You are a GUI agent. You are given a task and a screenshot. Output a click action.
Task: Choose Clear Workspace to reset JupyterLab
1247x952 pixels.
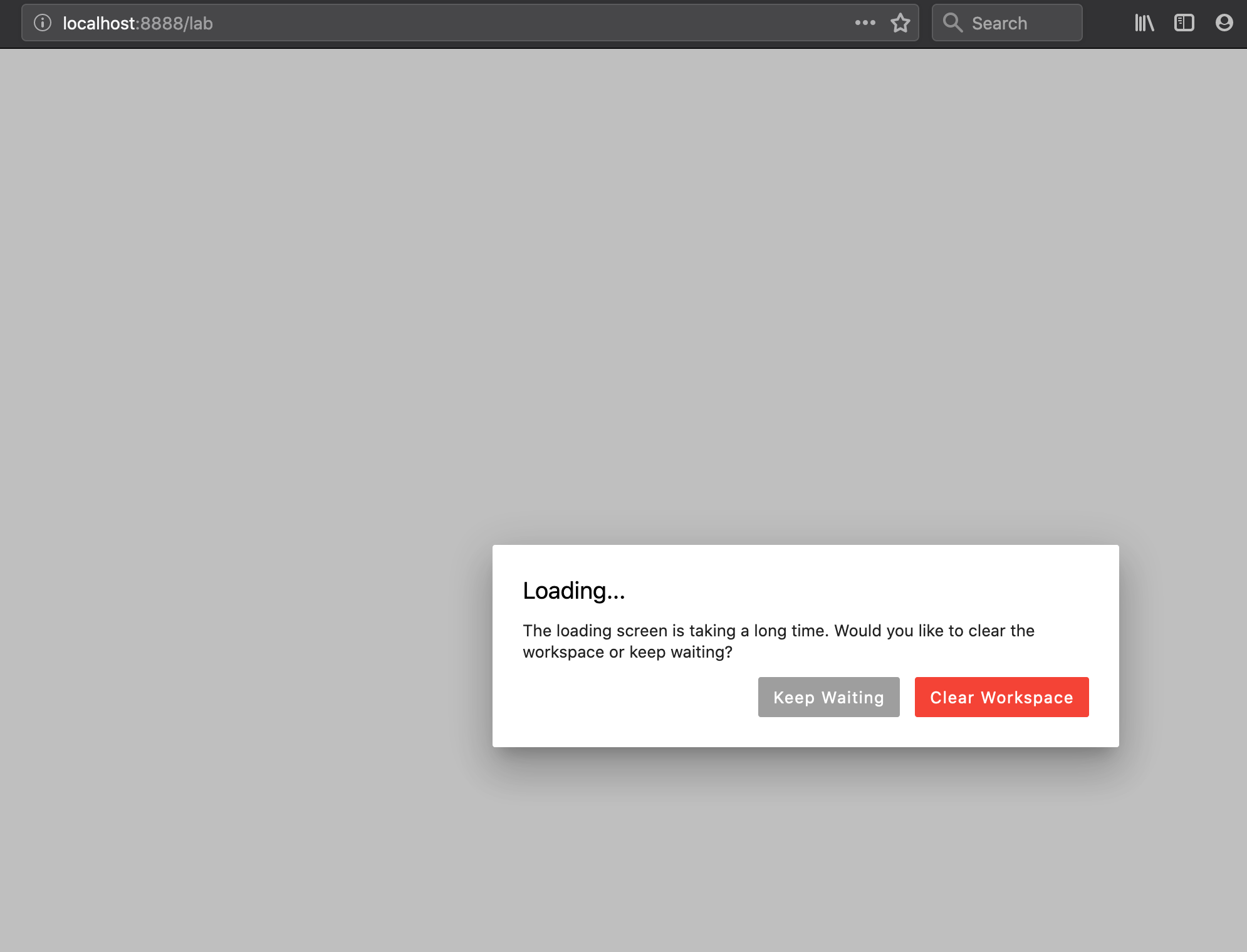(x=1001, y=697)
